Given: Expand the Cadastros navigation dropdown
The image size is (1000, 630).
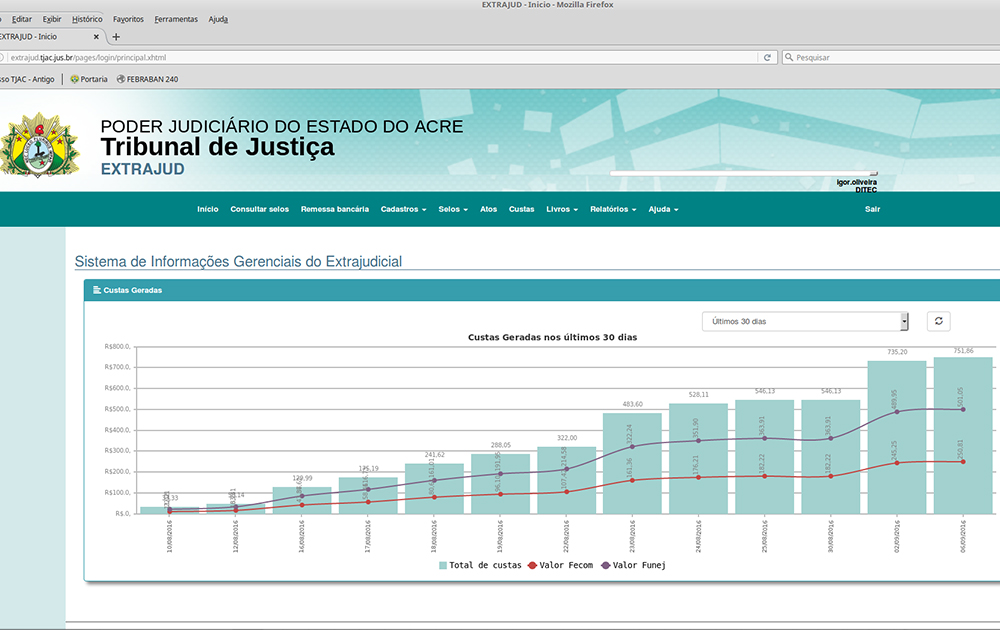Looking at the screenshot, I should (x=403, y=209).
